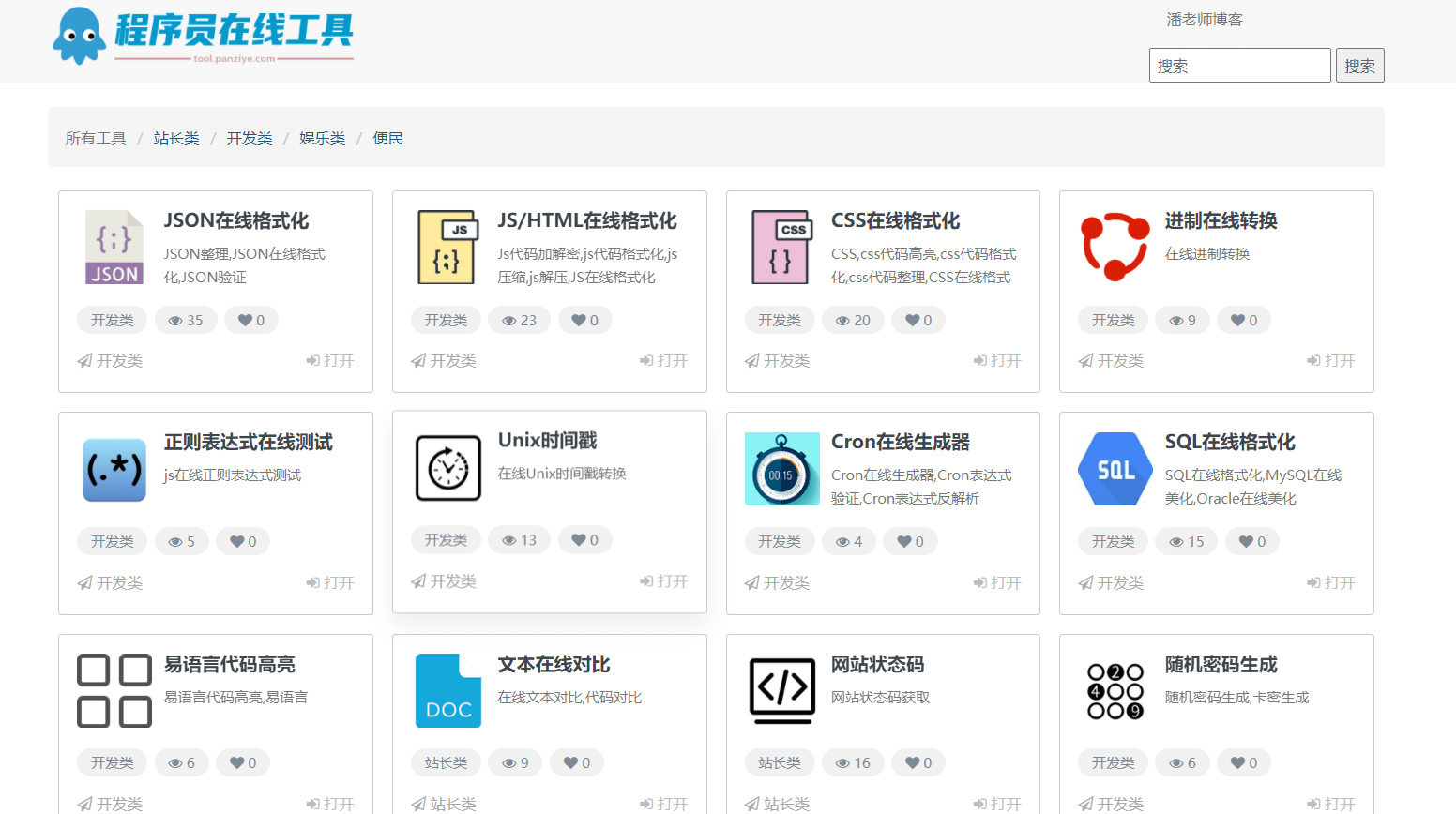Like the JS/HTML在线格式化 tool via heart badge
Viewport: 1456px width, 814px height.
pyautogui.click(x=585, y=320)
